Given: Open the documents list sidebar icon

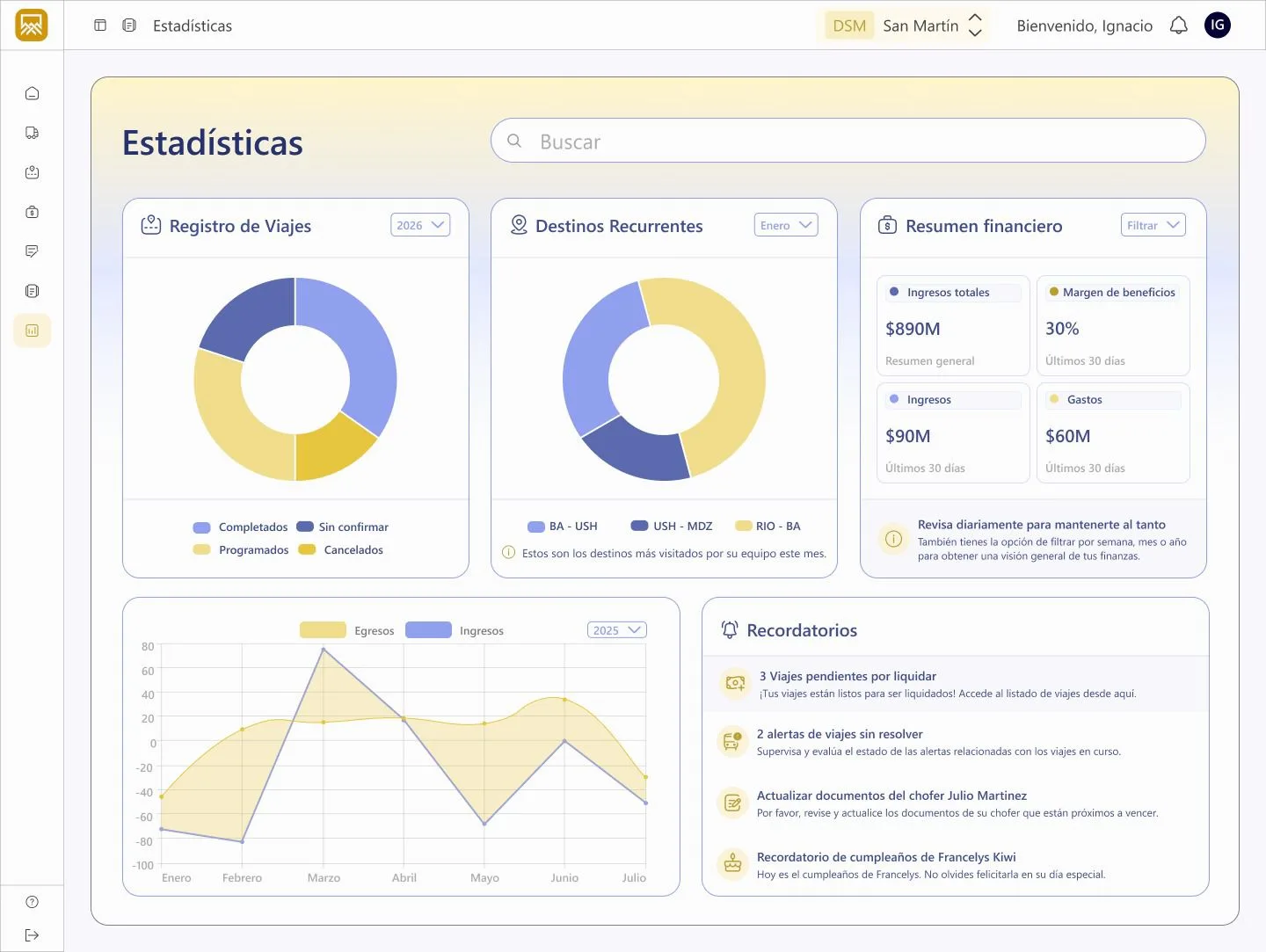Looking at the screenshot, I should click(x=32, y=291).
